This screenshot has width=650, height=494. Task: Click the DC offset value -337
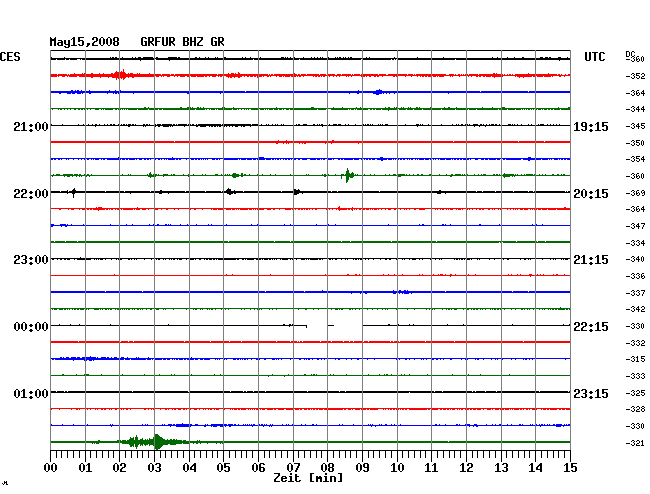(x=635, y=293)
